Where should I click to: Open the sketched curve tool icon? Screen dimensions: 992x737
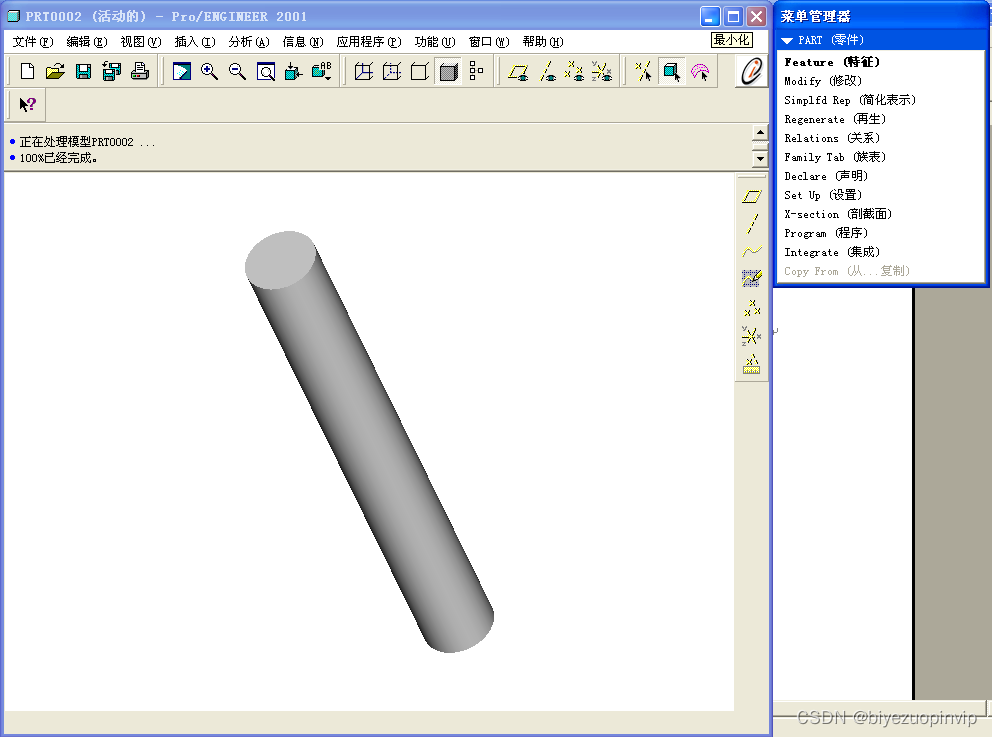[752, 279]
